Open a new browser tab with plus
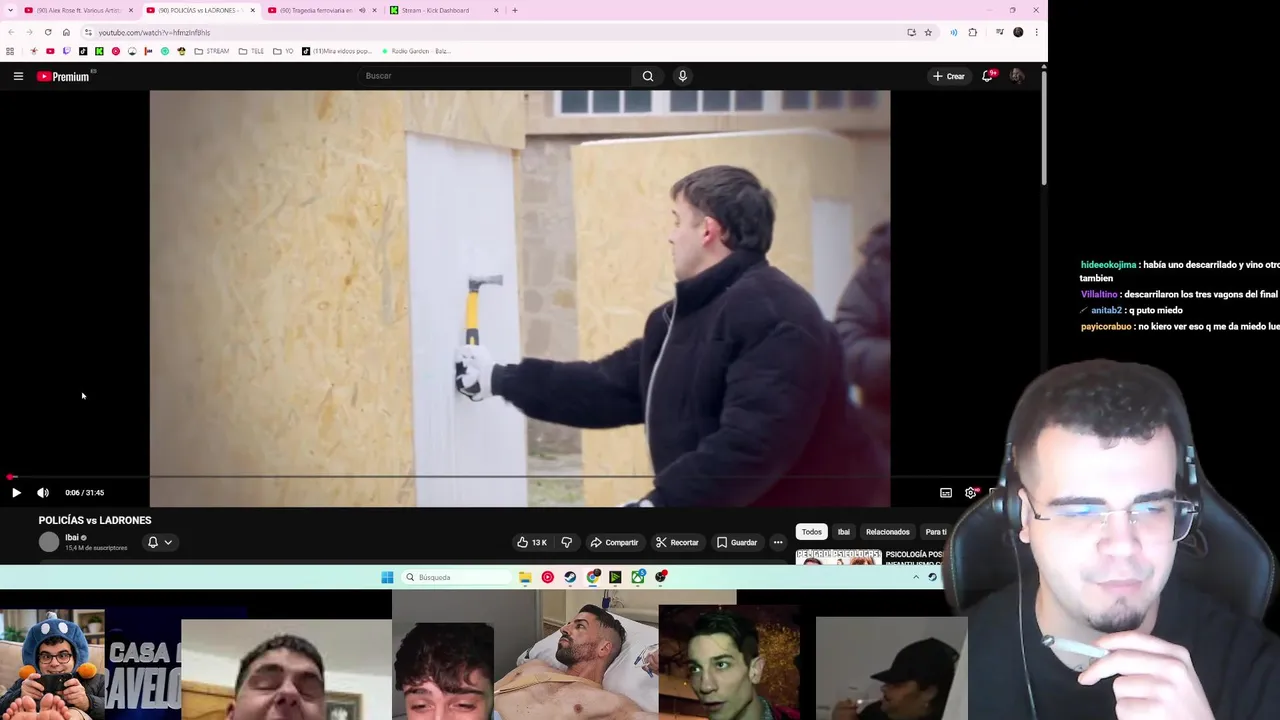Viewport: 1280px width, 720px height. (x=515, y=10)
